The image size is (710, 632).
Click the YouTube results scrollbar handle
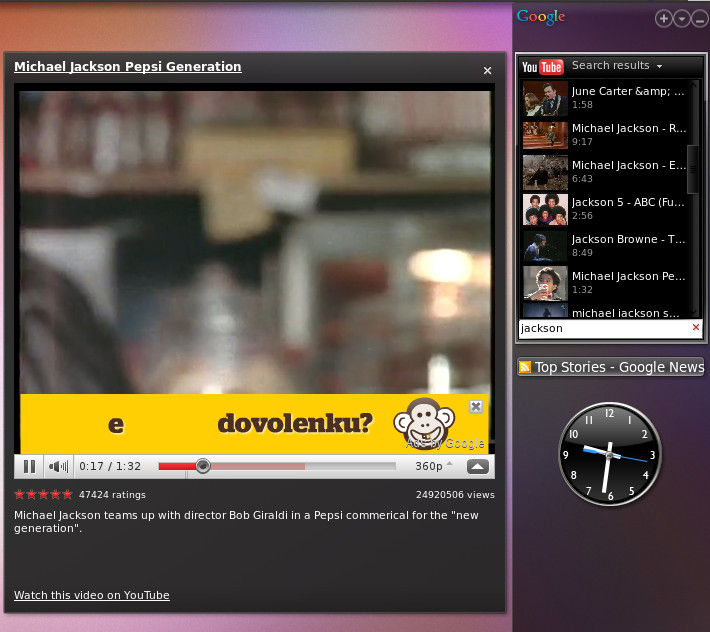(692, 169)
